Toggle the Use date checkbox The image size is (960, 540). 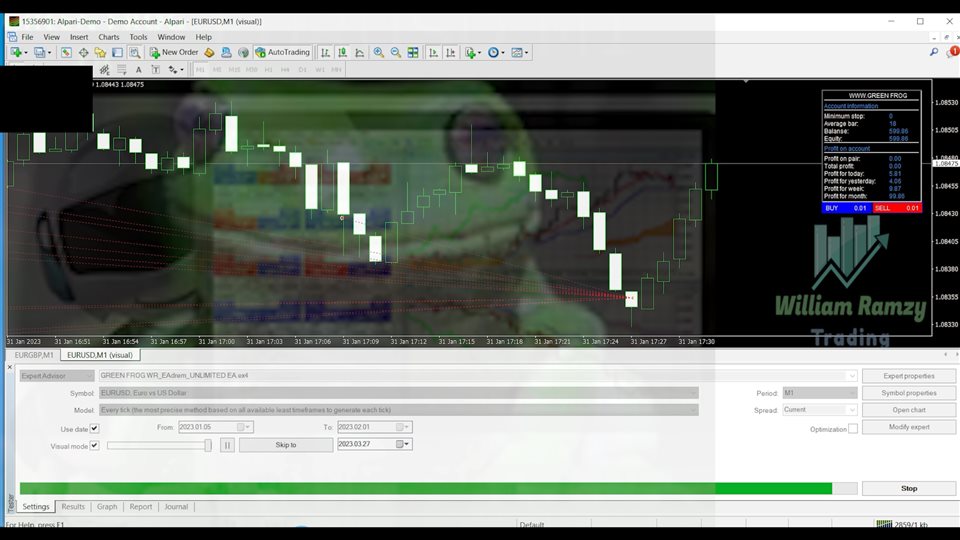(x=94, y=429)
